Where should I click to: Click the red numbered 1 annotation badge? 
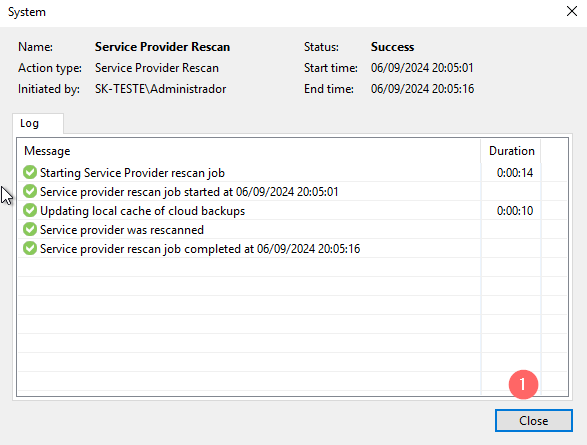tap(523, 384)
